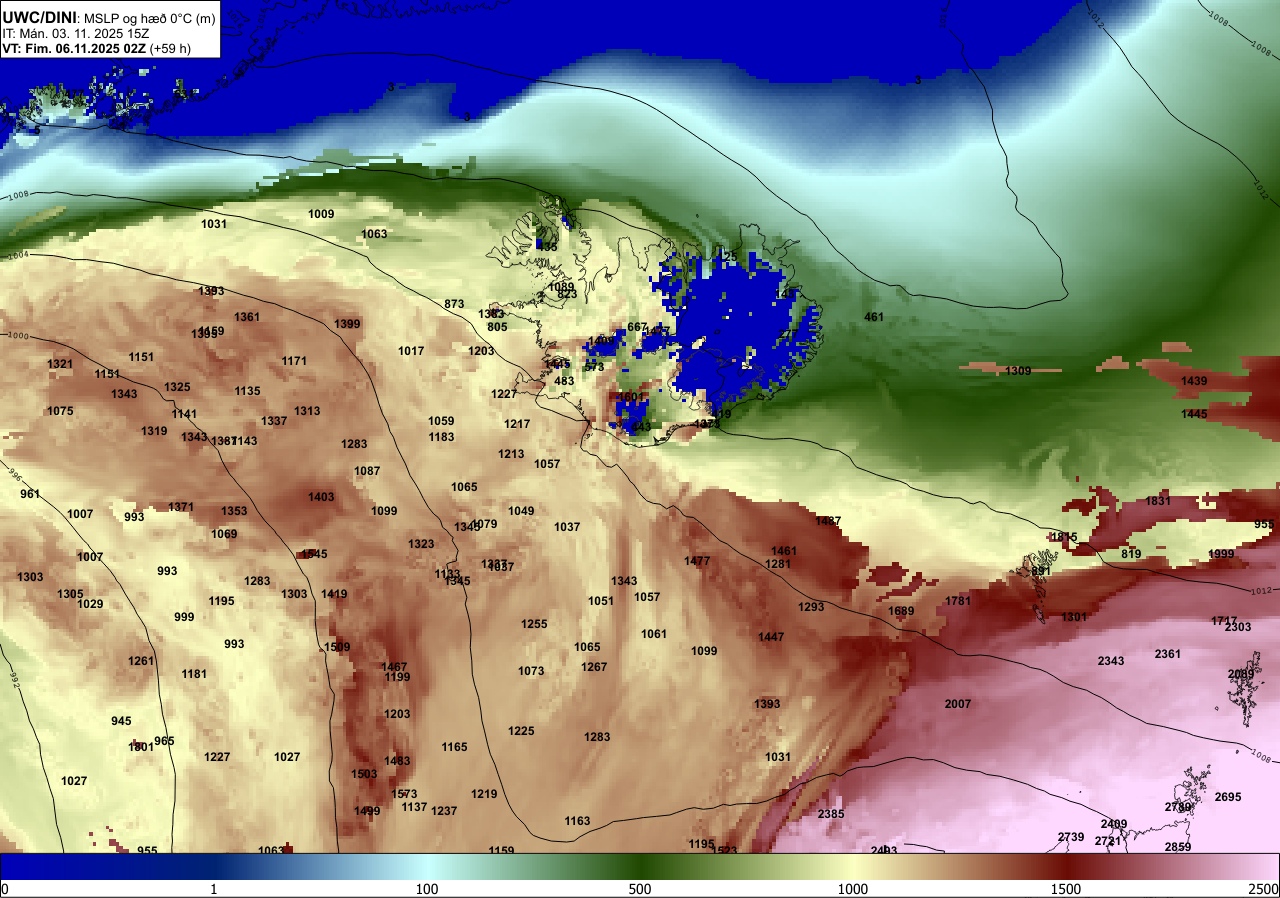Click the map value "461"
1280x898 pixels.
pyautogui.click(x=874, y=317)
